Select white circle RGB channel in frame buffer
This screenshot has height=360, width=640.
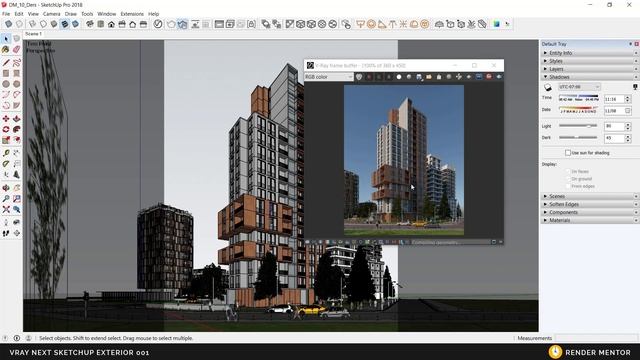click(x=399, y=77)
